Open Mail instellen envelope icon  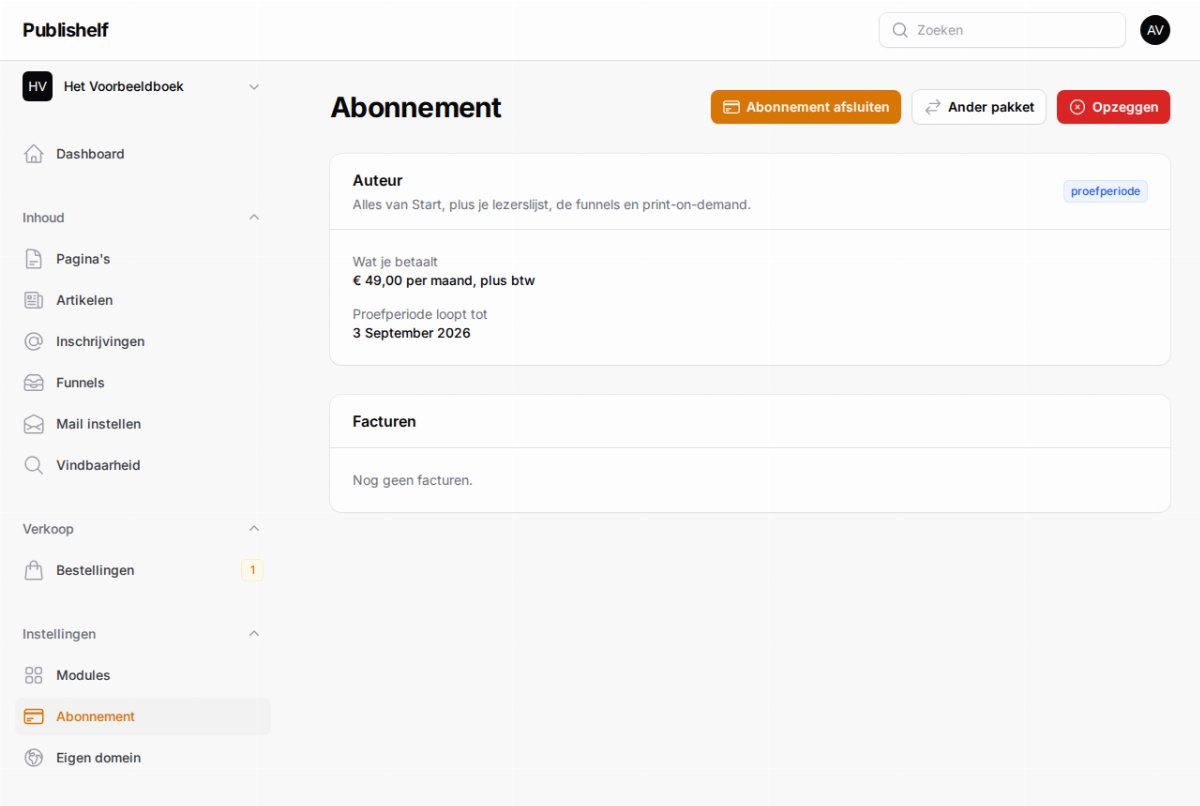pos(34,424)
